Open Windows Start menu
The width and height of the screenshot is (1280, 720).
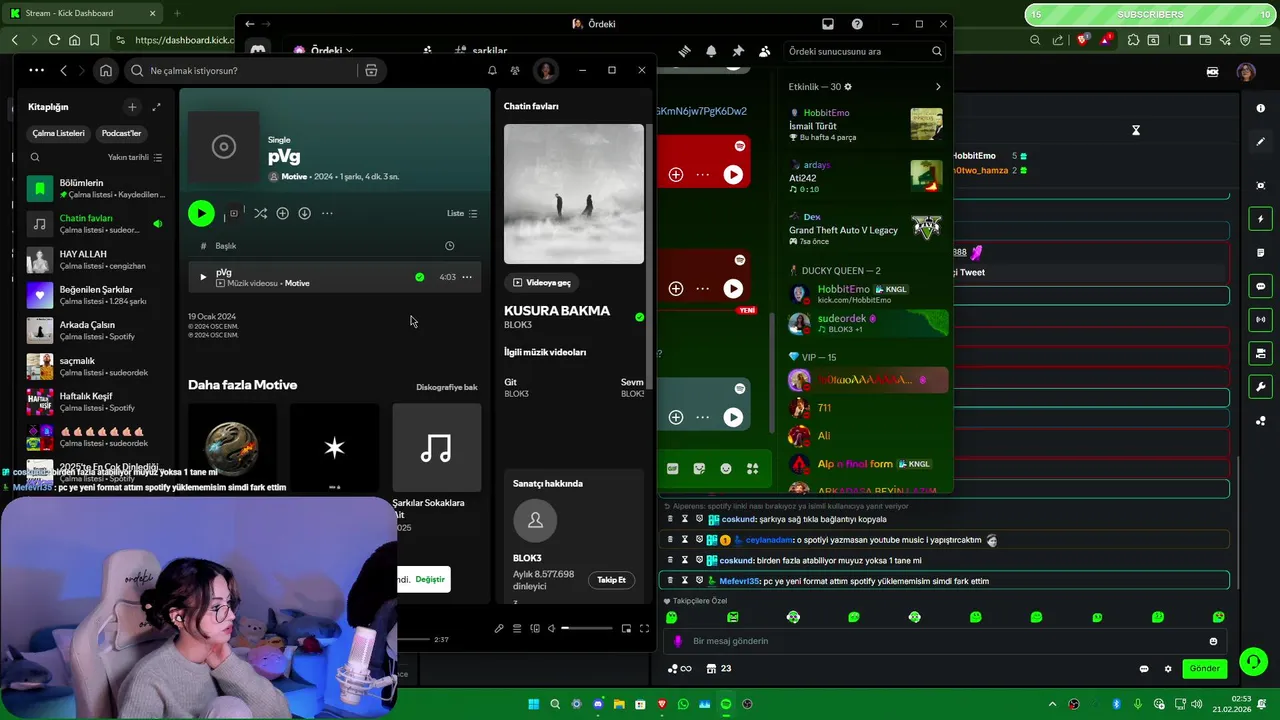533,704
